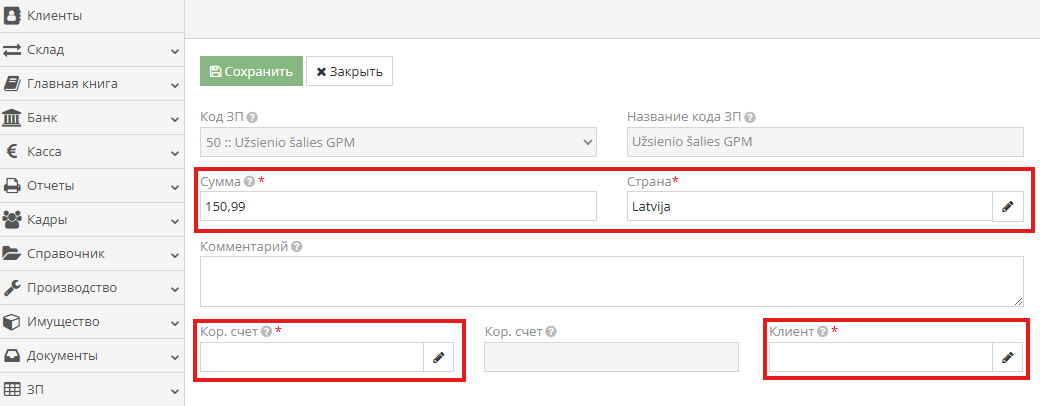Click the Комментарий text area
The width and height of the screenshot is (1040, 406).
coord(612,281)
